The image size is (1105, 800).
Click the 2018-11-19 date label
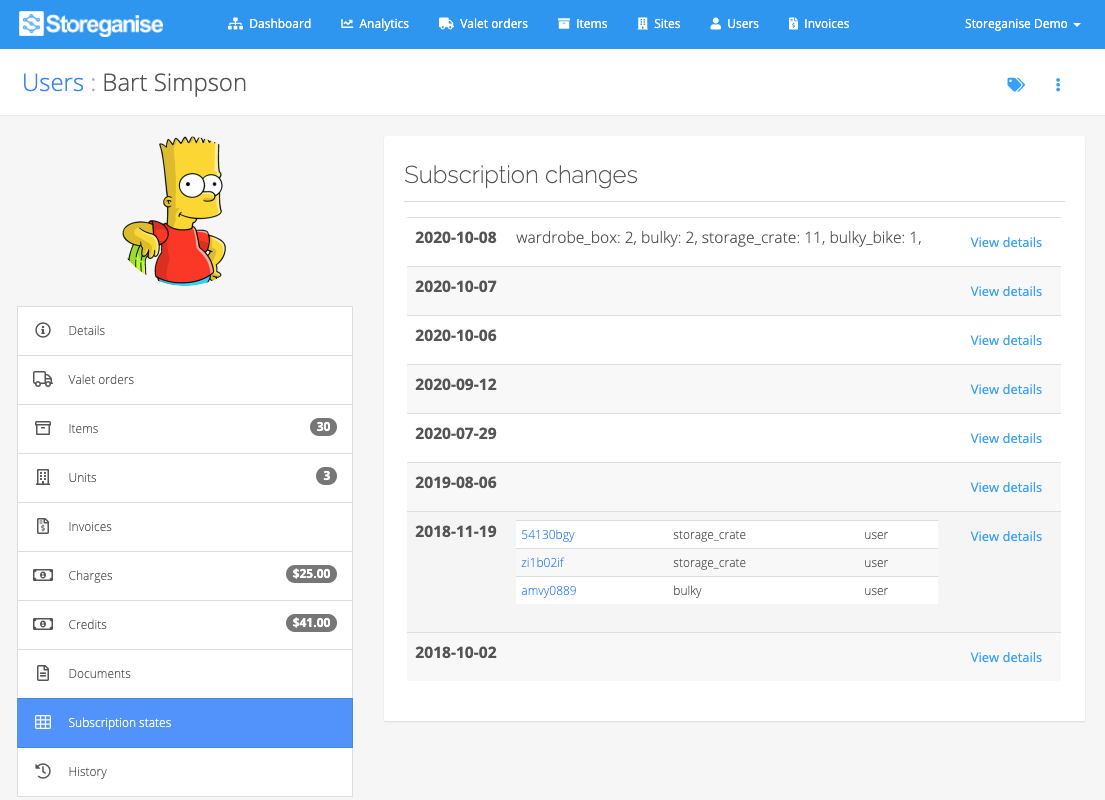point(455,531)
